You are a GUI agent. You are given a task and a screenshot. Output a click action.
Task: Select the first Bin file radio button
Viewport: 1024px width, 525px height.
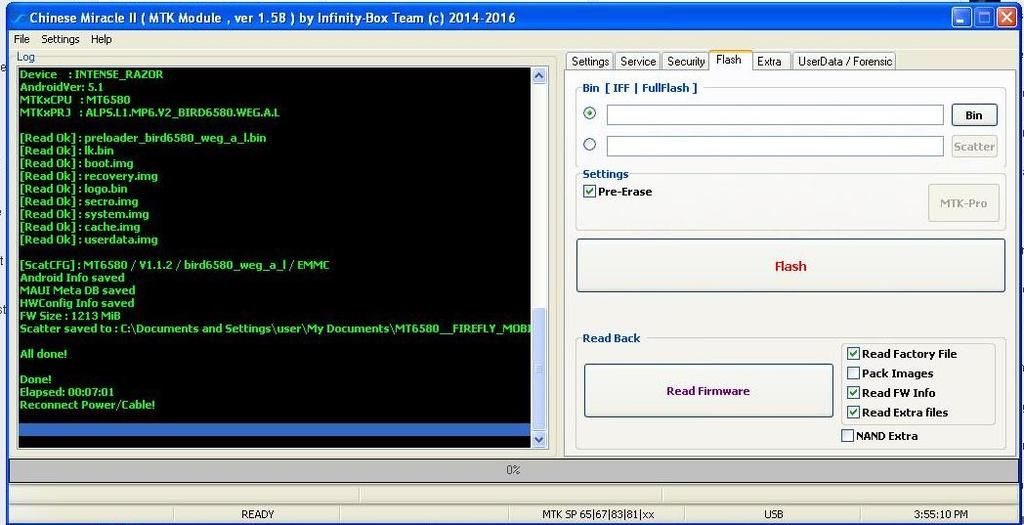pos(589,114)
